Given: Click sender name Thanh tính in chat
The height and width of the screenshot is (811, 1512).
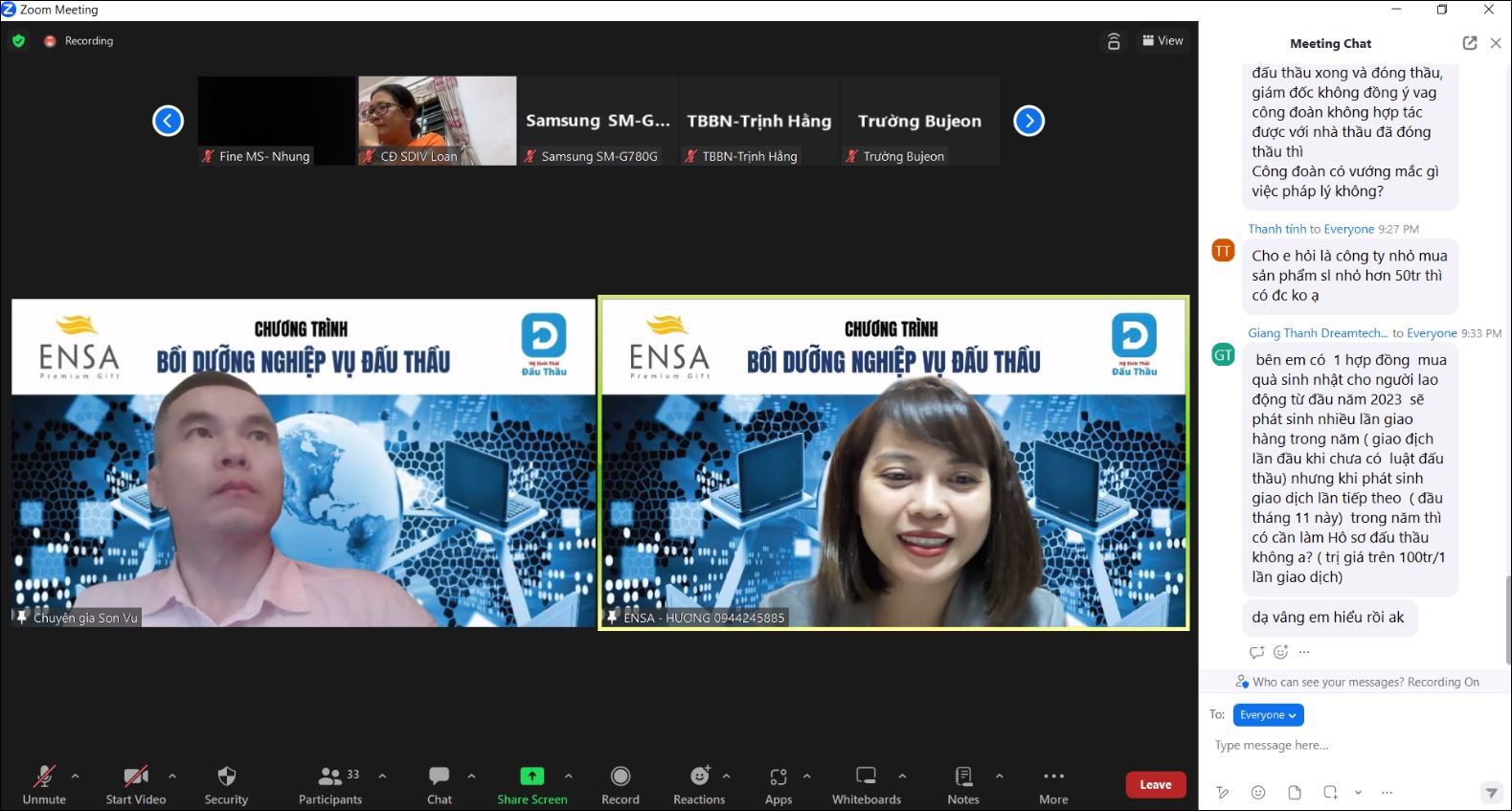Looking at the screenshot, I should (x=1276, y=229).
